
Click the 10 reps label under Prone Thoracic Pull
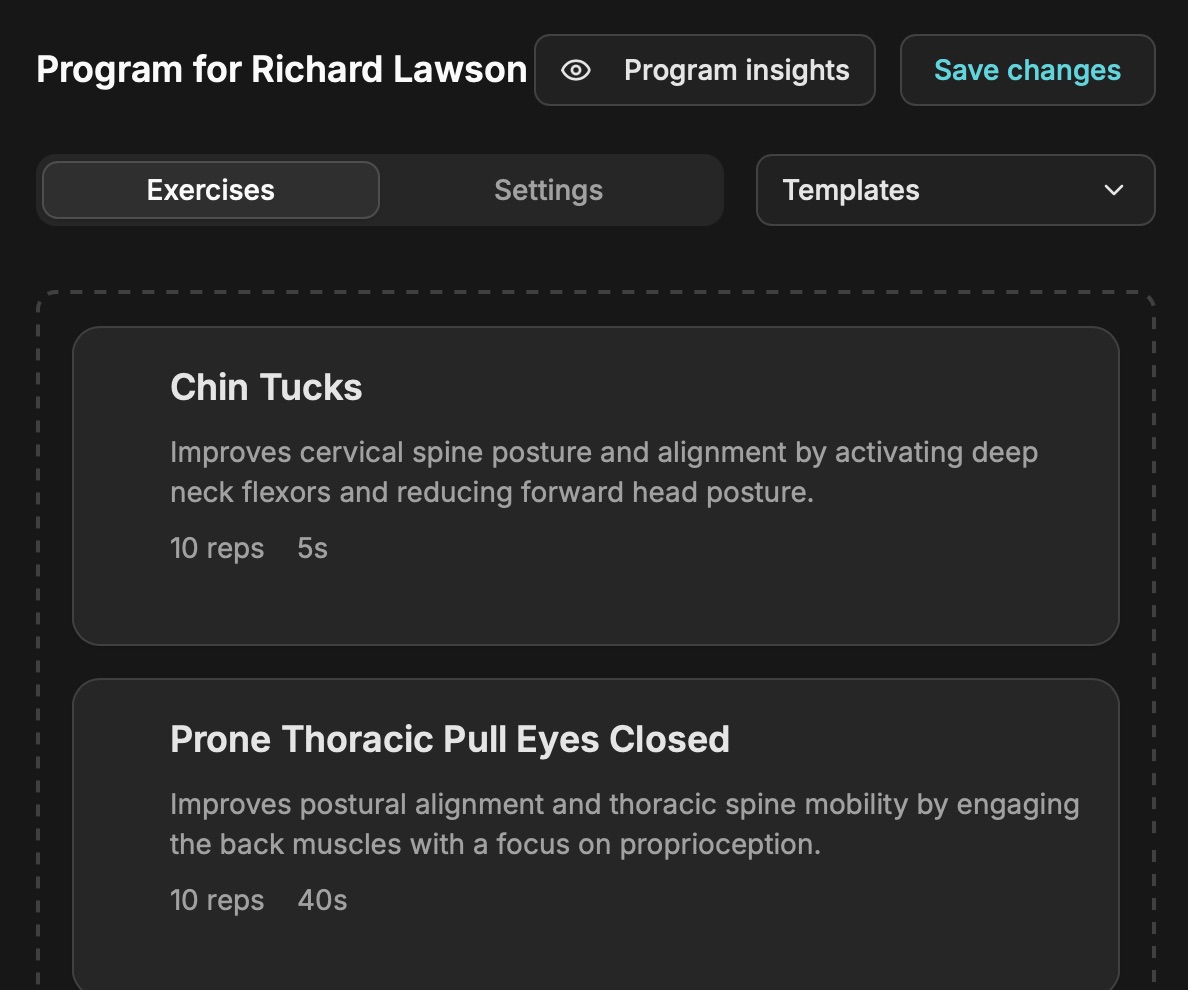pos(217,900)
